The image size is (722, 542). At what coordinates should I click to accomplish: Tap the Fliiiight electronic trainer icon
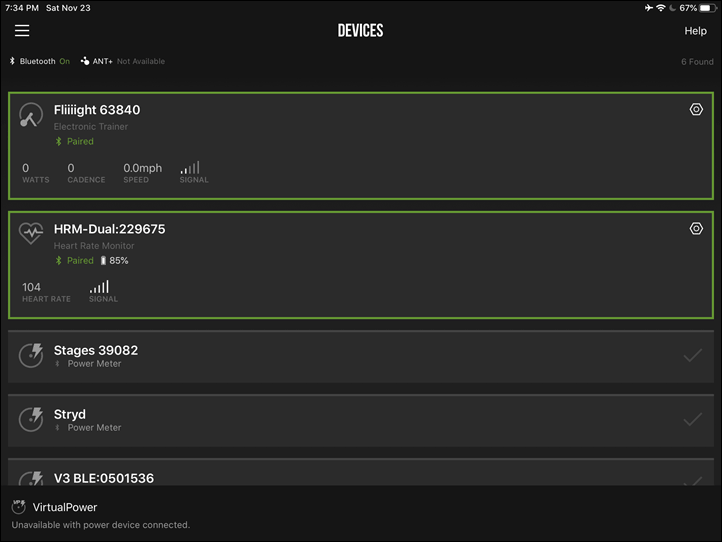point(31,115)
